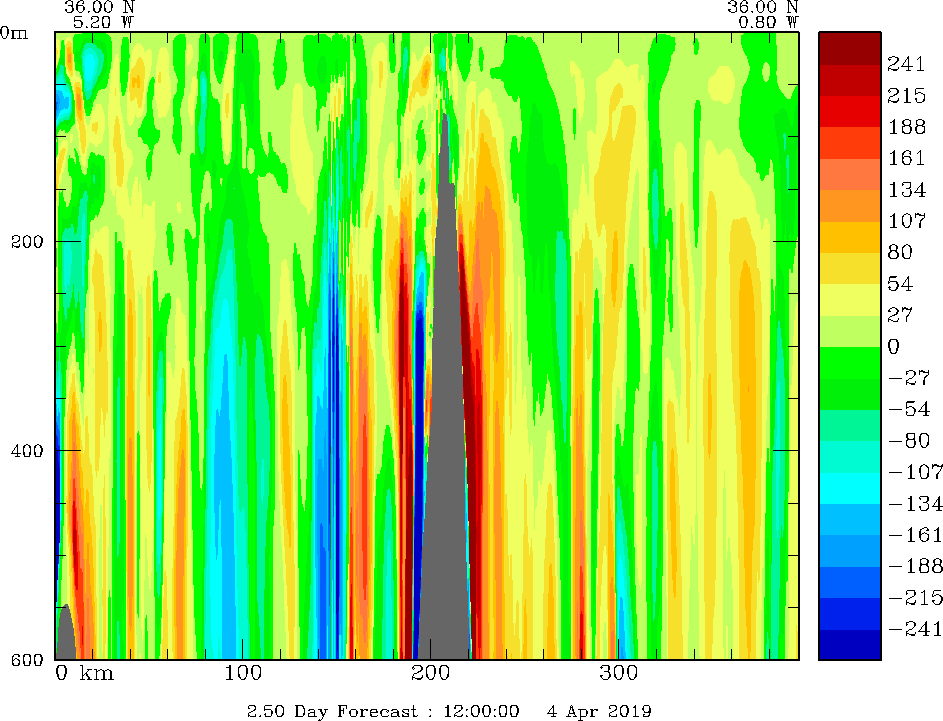943x721 pixels.
Task: Click the small gray seabed bump near 0 km
Action: coord(66,634)
